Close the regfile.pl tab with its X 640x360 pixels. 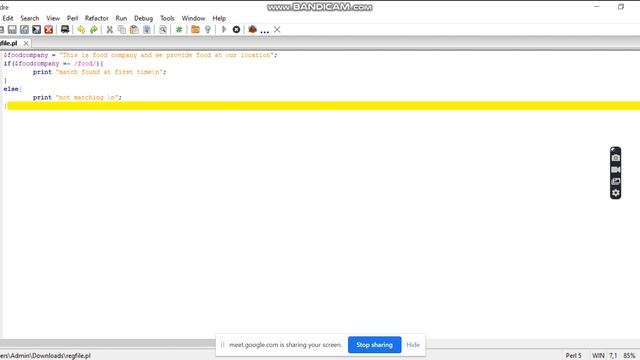26,43
